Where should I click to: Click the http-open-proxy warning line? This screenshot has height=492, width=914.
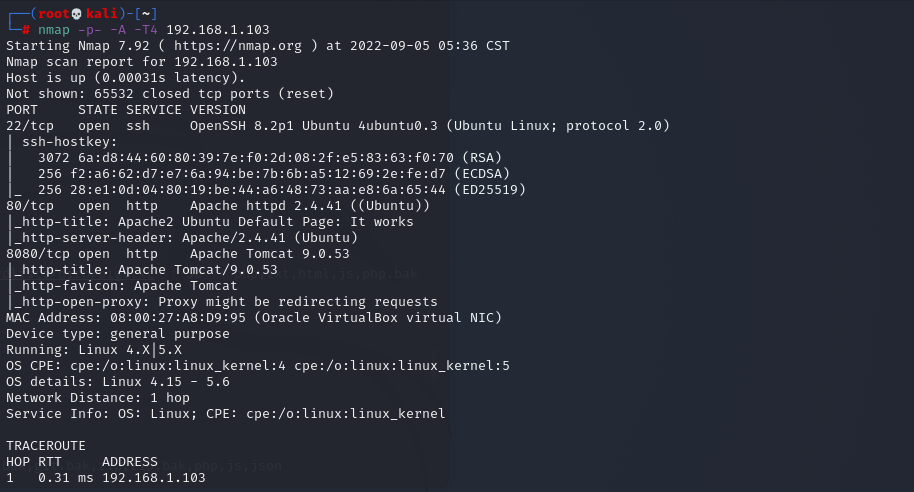click(x=226, y=302)
